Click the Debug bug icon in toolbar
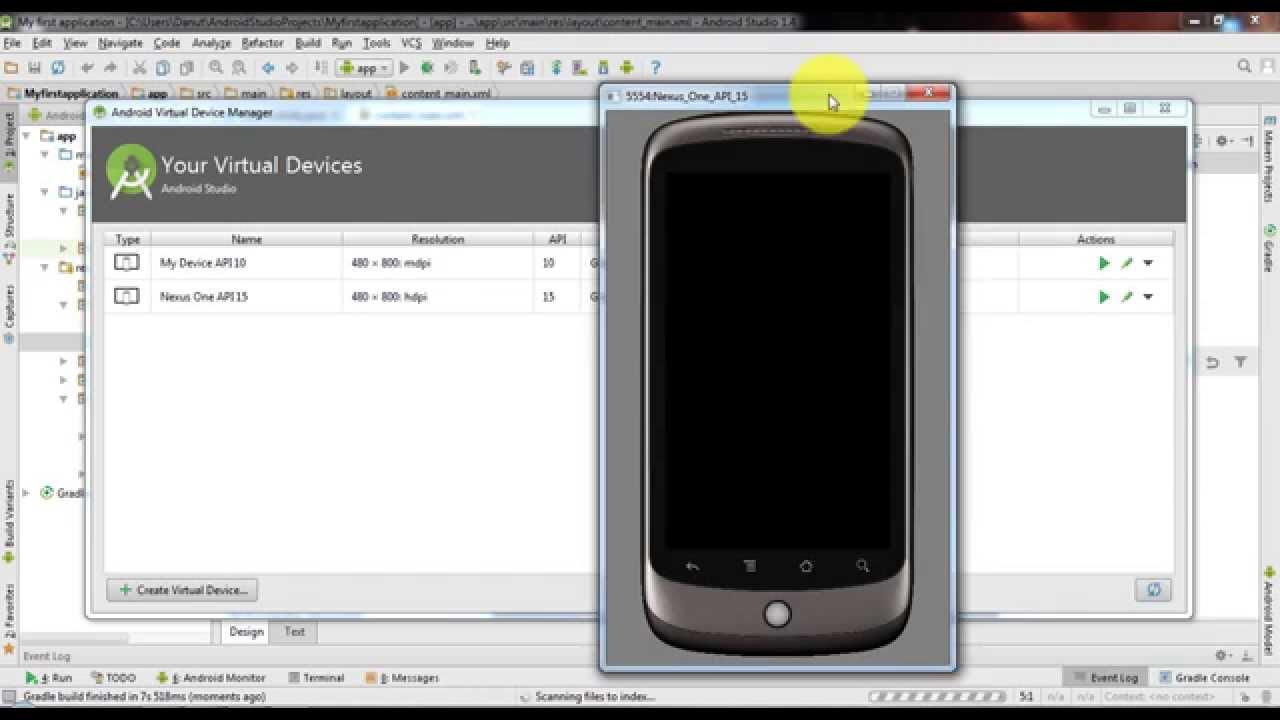The height and width of the screenshot is (720, 1280). pos(428,68)
